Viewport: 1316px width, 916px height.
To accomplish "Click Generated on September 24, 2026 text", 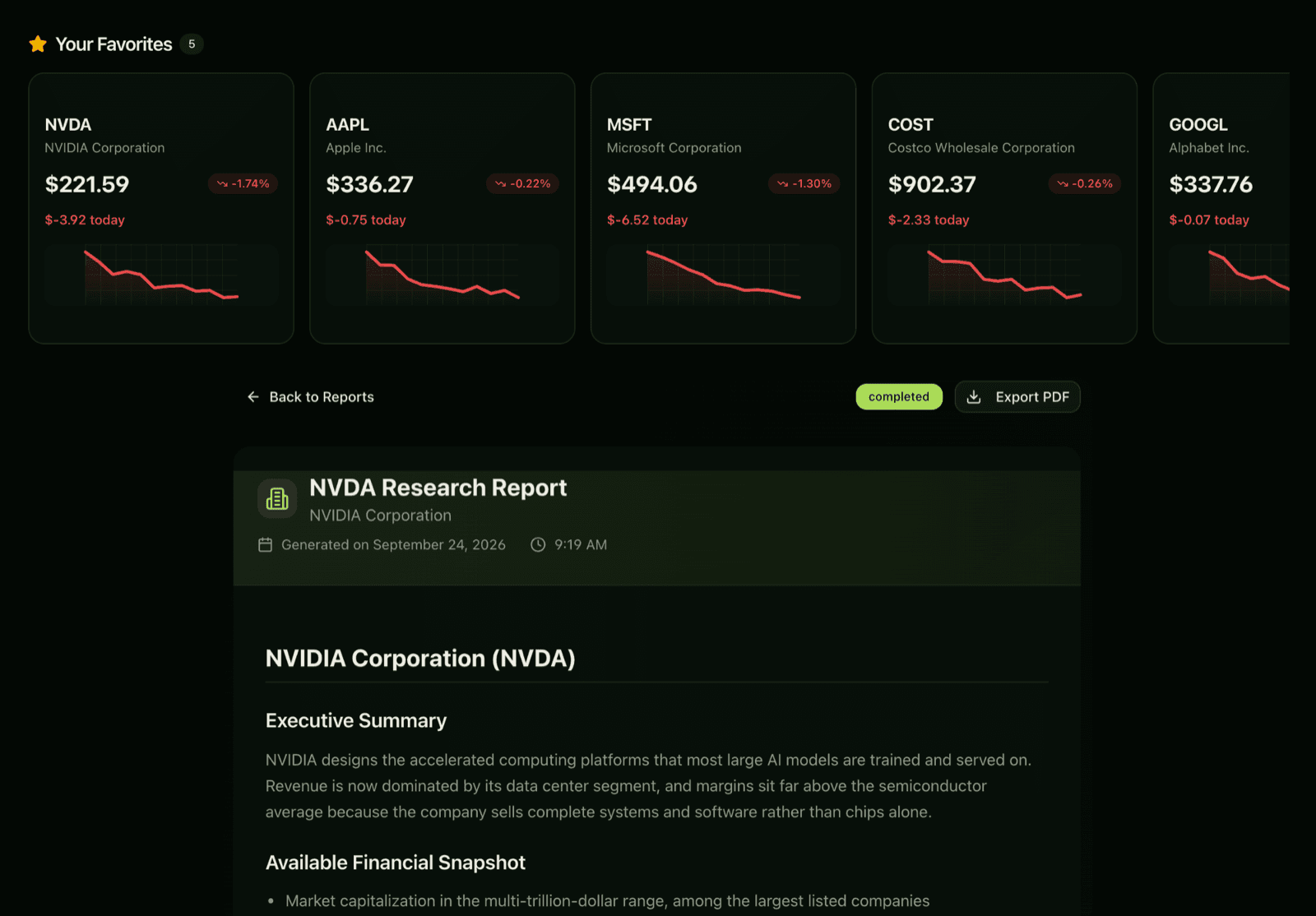I will coord(393,545).
